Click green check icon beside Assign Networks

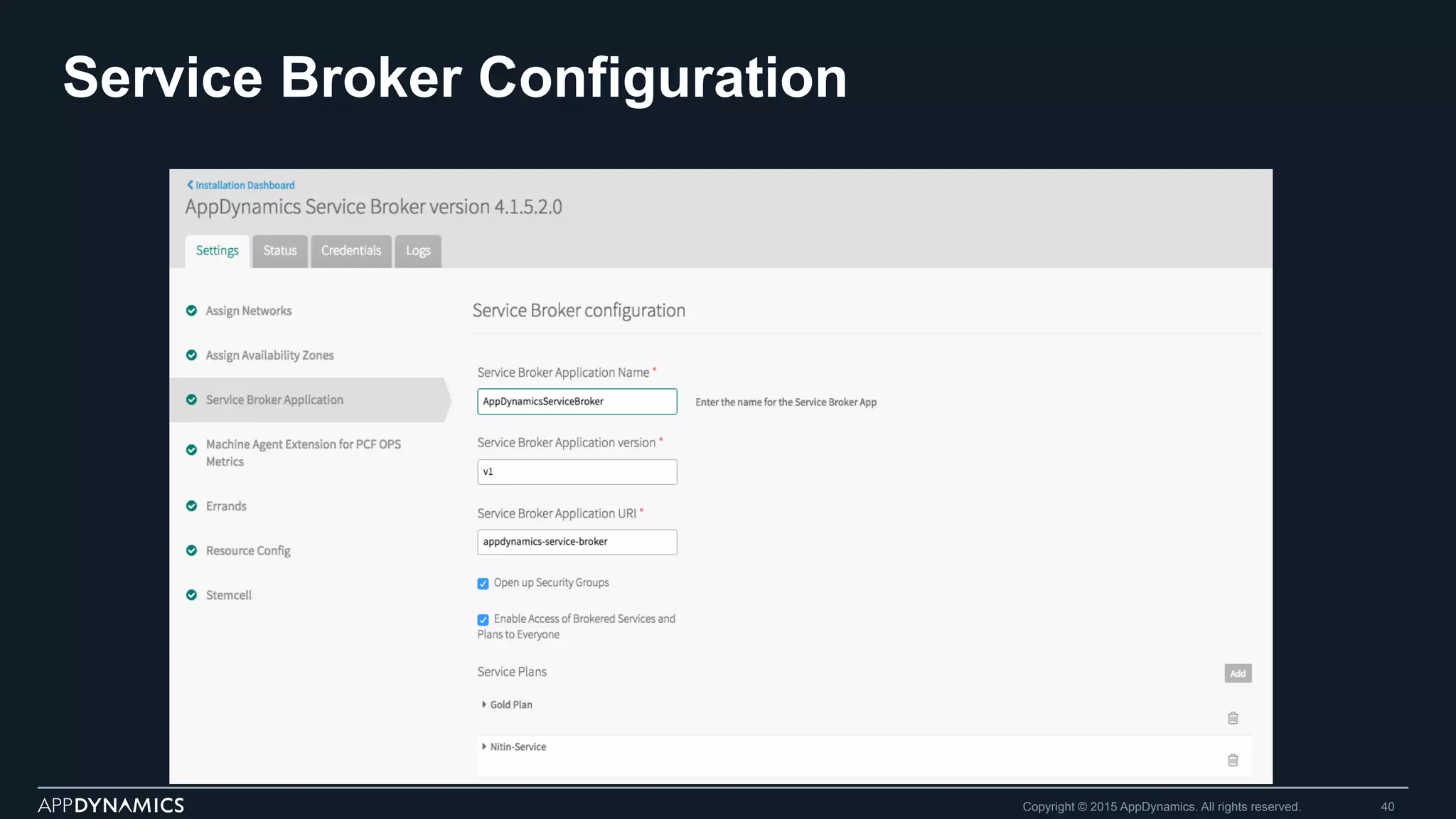tap(191, 311)
